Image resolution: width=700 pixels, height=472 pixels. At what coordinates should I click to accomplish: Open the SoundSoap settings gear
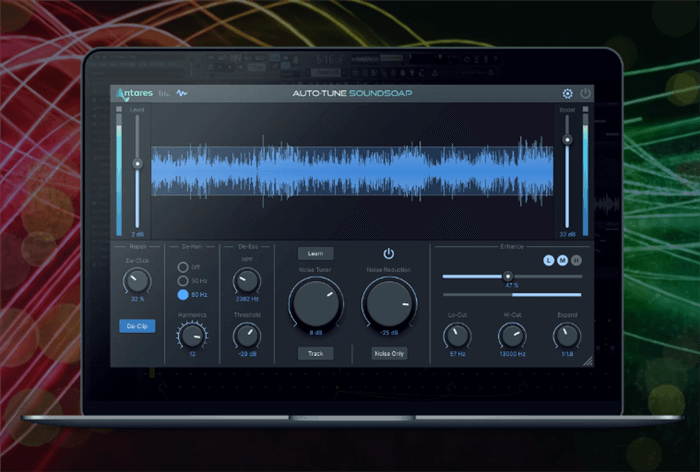(x=567, y=93)
